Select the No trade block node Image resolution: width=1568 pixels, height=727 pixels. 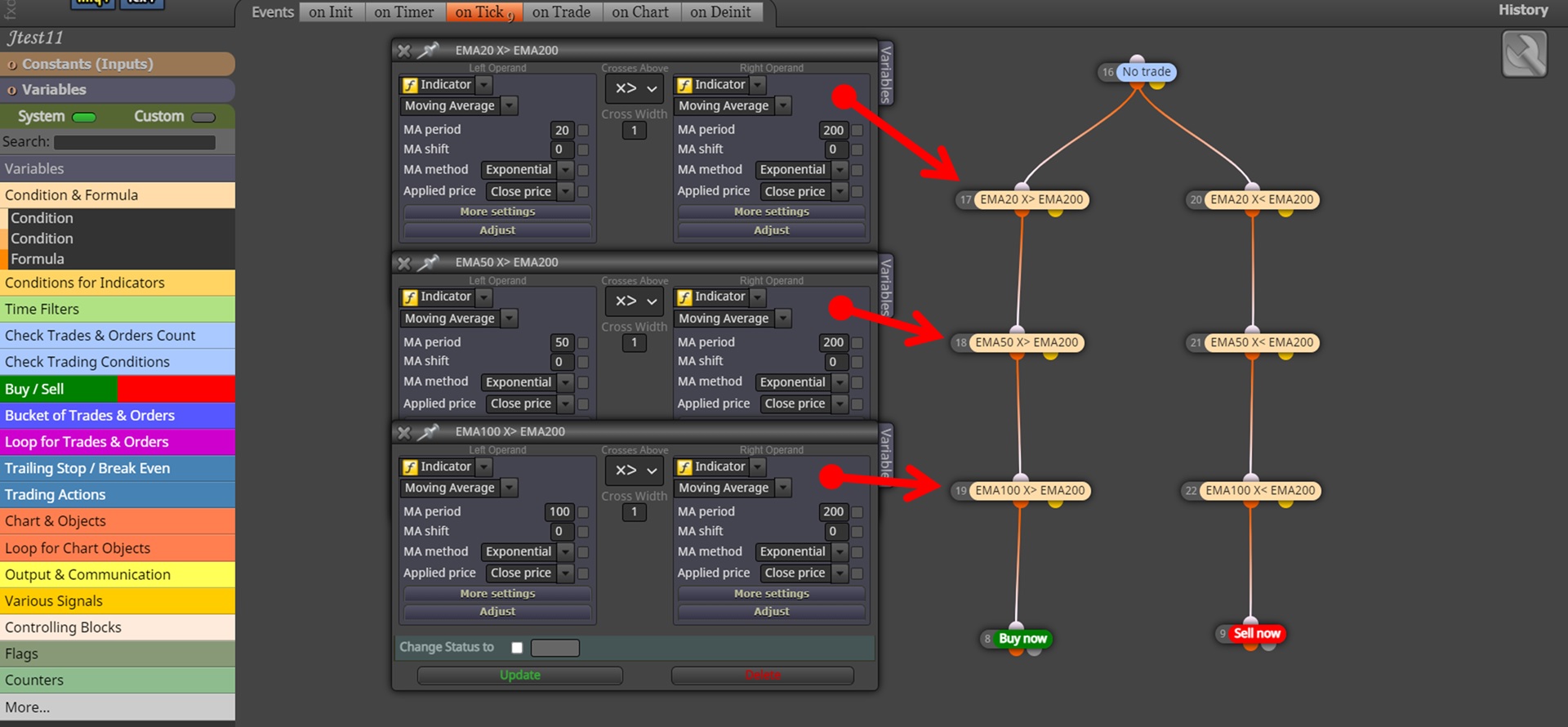[x=1146, y=72]
